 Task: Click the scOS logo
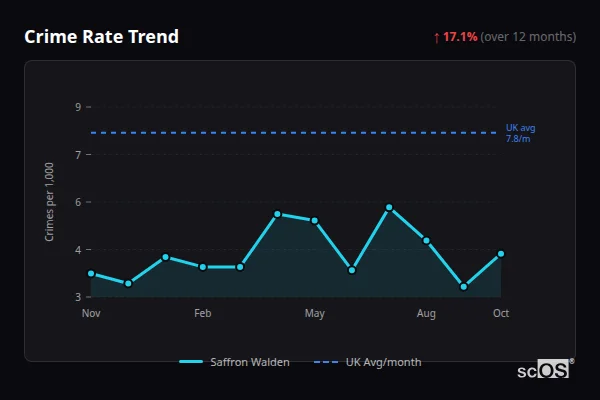click(x=546, y=369)
